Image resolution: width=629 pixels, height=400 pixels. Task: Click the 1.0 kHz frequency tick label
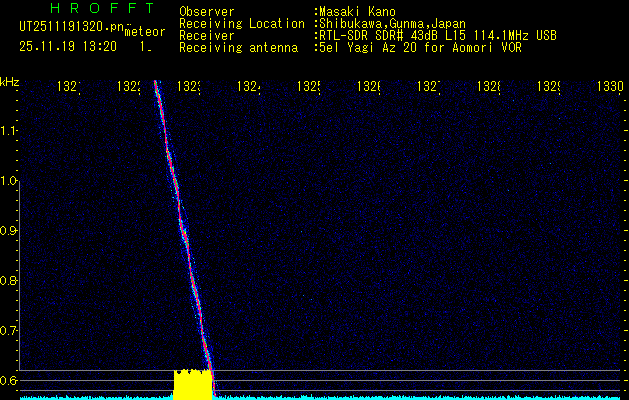pyautogui.click(x=10, y=181)
